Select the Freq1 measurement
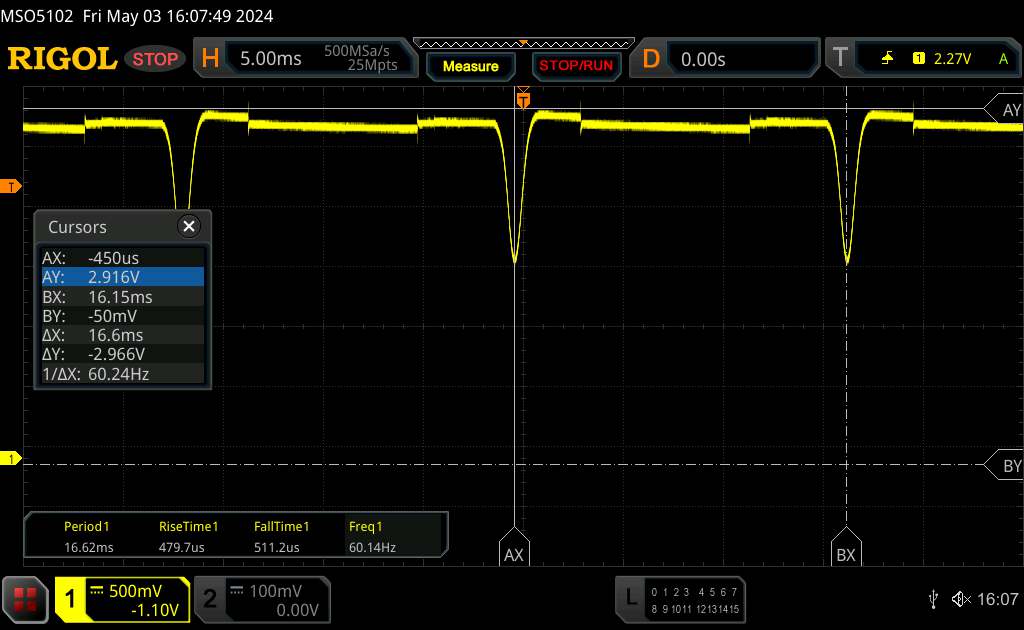This screenshot has width=1024, height=630. (x=372, y=536)
